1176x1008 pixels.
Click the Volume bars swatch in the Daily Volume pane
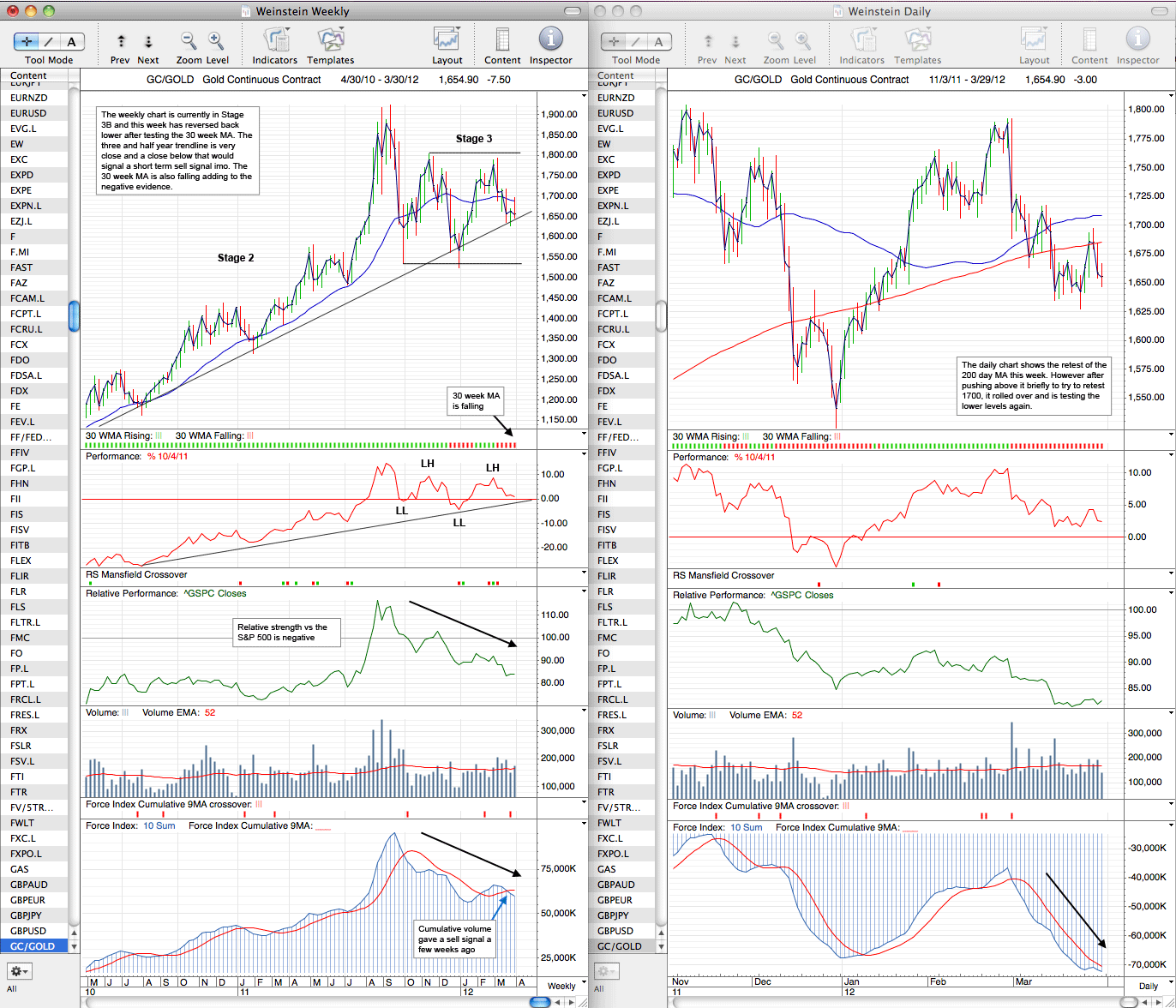712,715
